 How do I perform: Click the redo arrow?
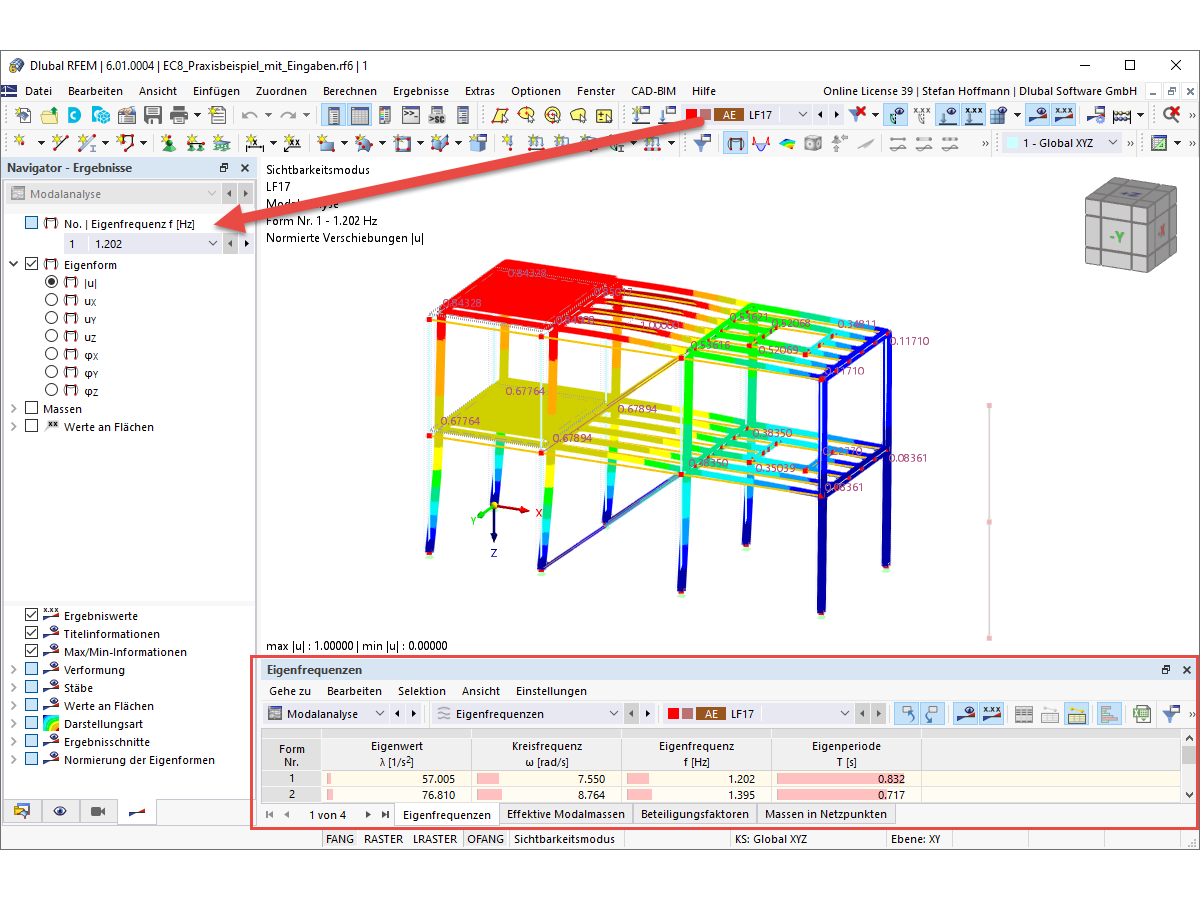pyautogui.click(x=289, y=115)
